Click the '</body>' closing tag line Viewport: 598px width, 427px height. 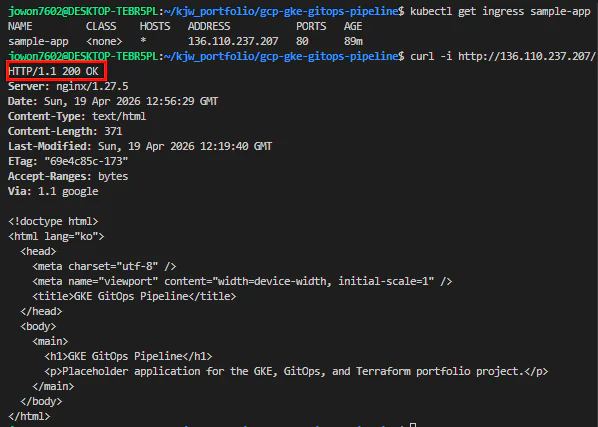[41, 401]
